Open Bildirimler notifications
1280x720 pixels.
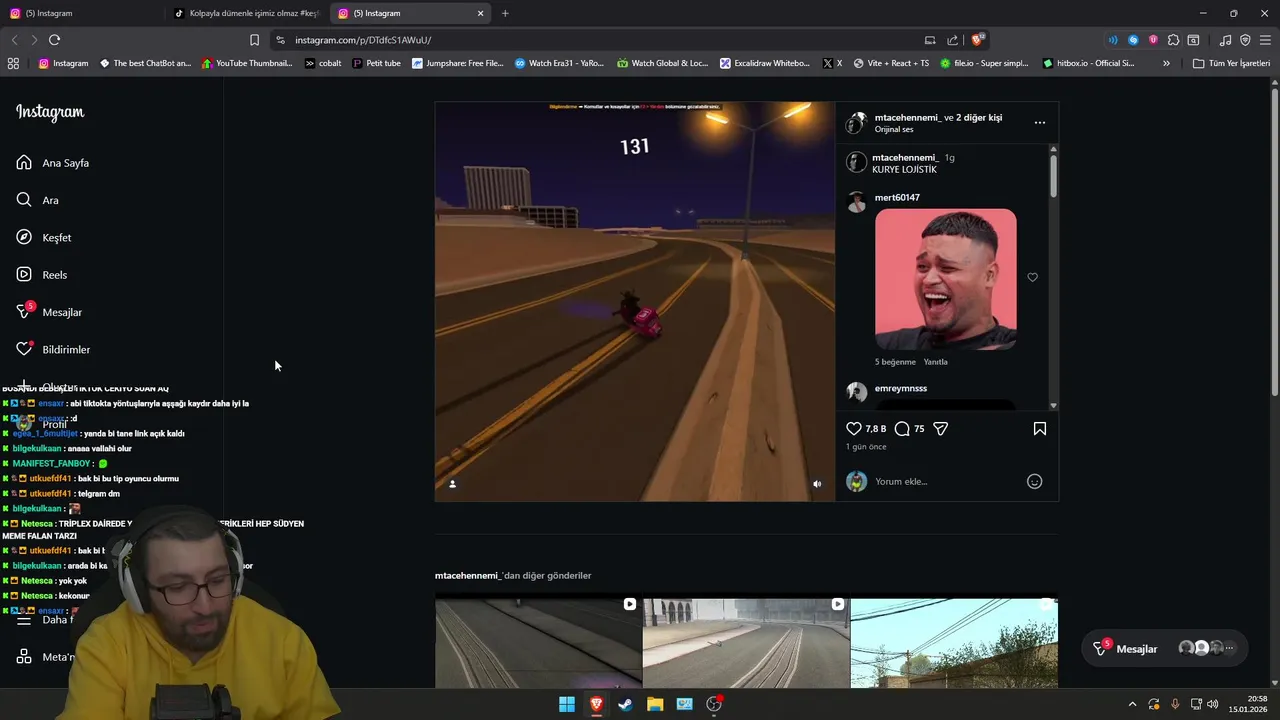click(52, 349)
